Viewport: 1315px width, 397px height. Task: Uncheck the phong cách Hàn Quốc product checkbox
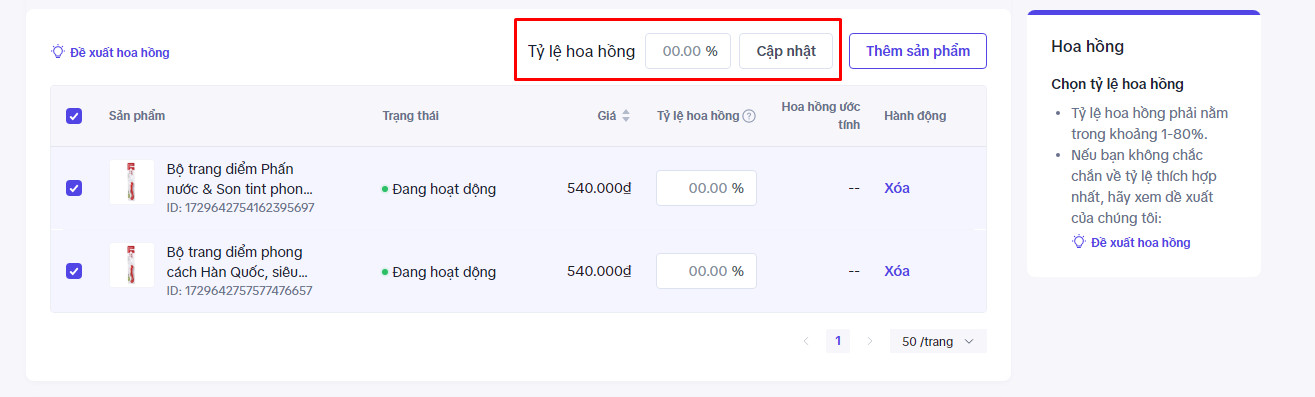click(x=74, y=271)
